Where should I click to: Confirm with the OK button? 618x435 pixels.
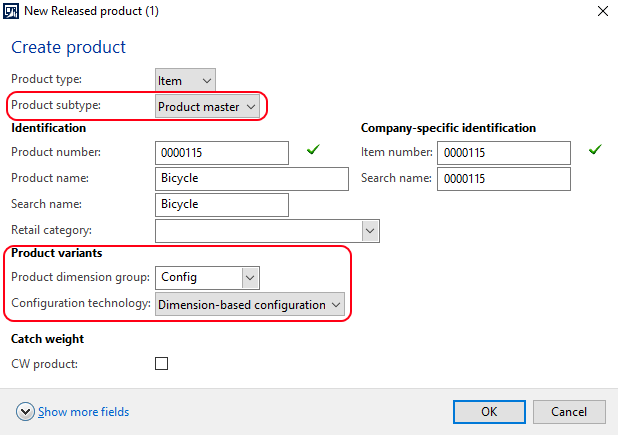[x=489, y=412]
